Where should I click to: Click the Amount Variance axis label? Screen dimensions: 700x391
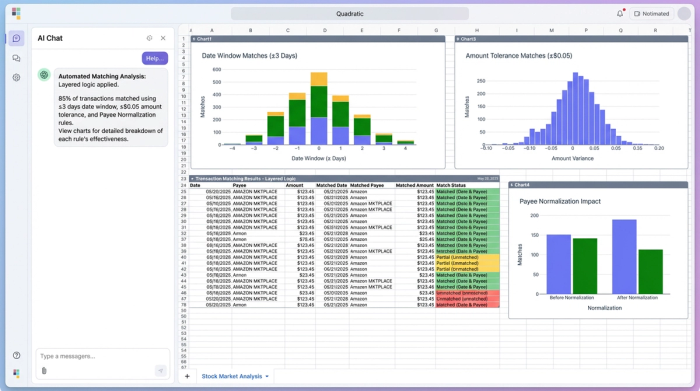pyautogui.click(x=572, y=158)
